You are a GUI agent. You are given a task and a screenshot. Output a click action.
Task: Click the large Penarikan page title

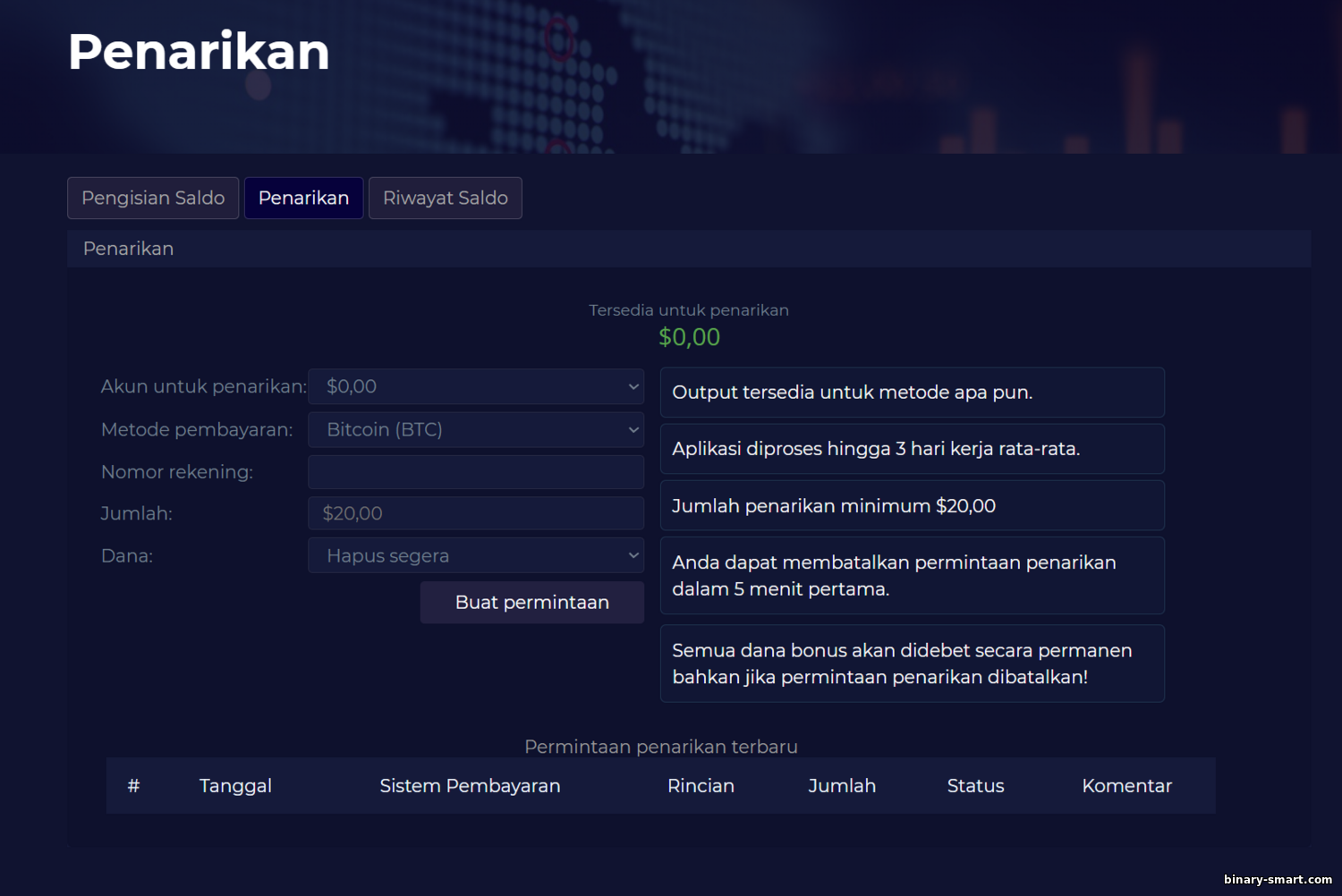(199, 51)
